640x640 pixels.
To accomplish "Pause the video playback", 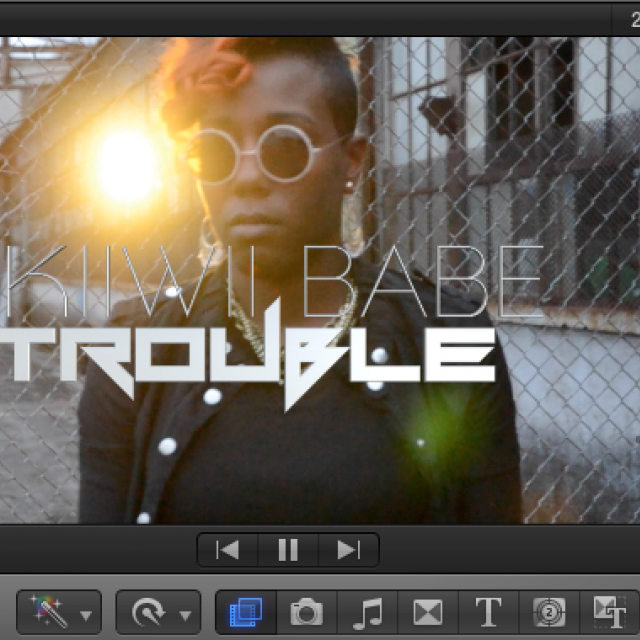I will pos(288,550).
